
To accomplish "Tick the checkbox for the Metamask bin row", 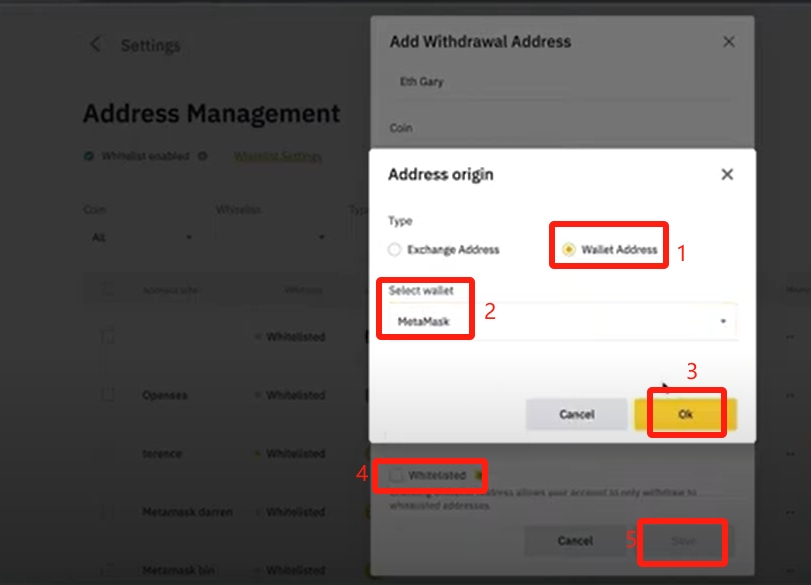I will point(108,570).
